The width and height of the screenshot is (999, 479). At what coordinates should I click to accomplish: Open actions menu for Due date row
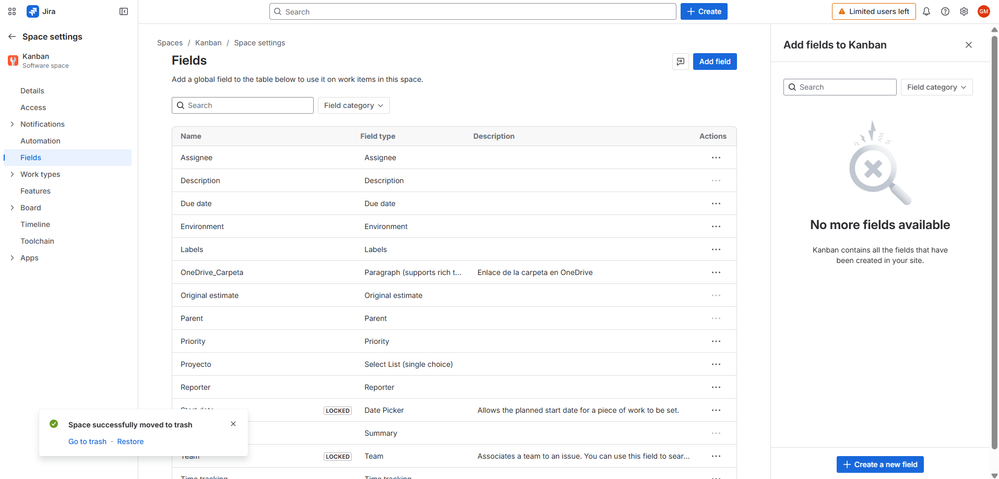(716, 203)
